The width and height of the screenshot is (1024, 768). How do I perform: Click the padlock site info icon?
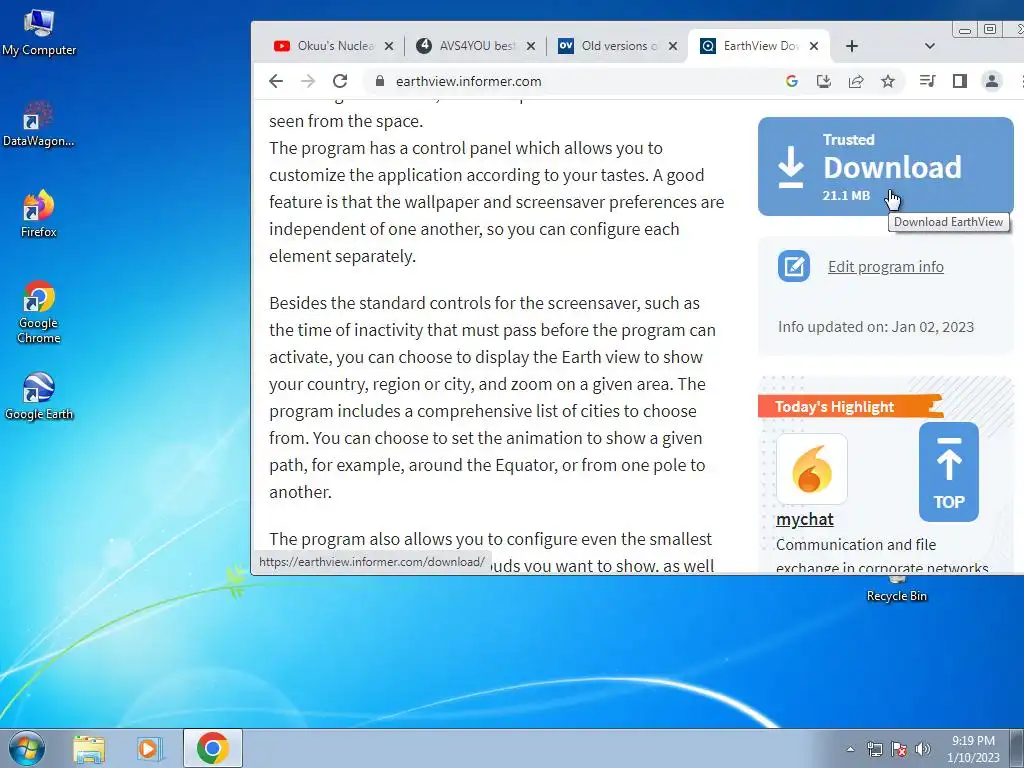[x=379, y=81]
